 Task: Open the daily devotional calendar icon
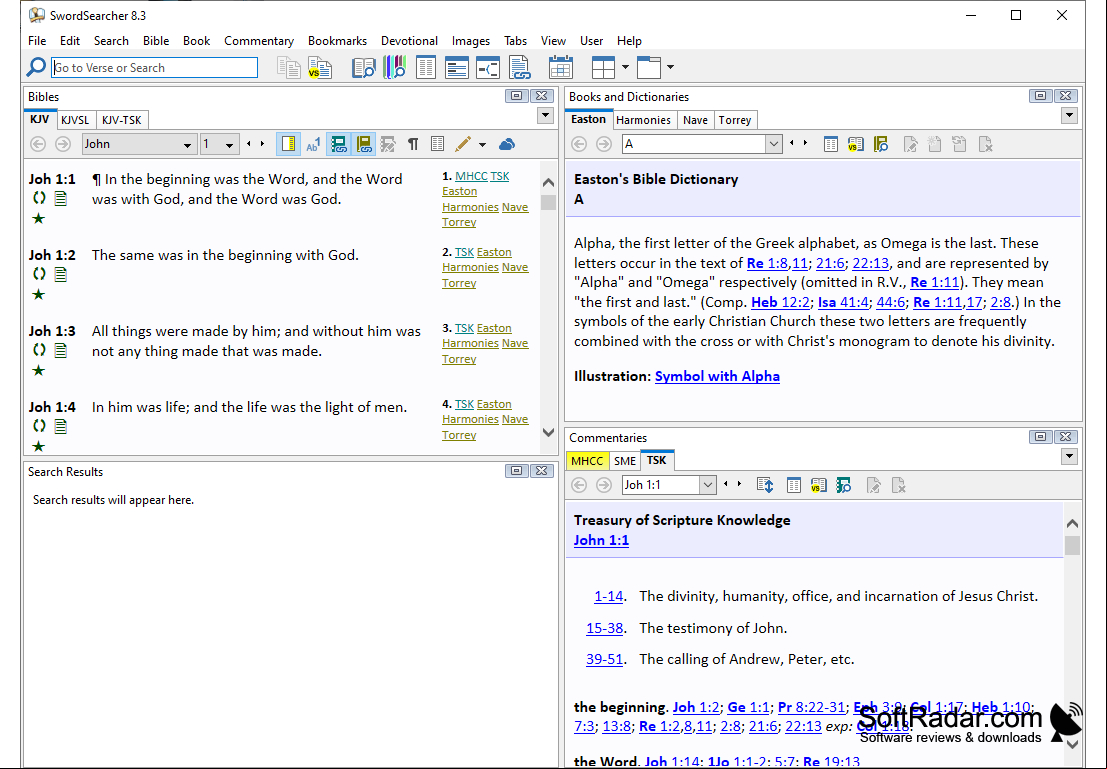[x=561, y=68]
